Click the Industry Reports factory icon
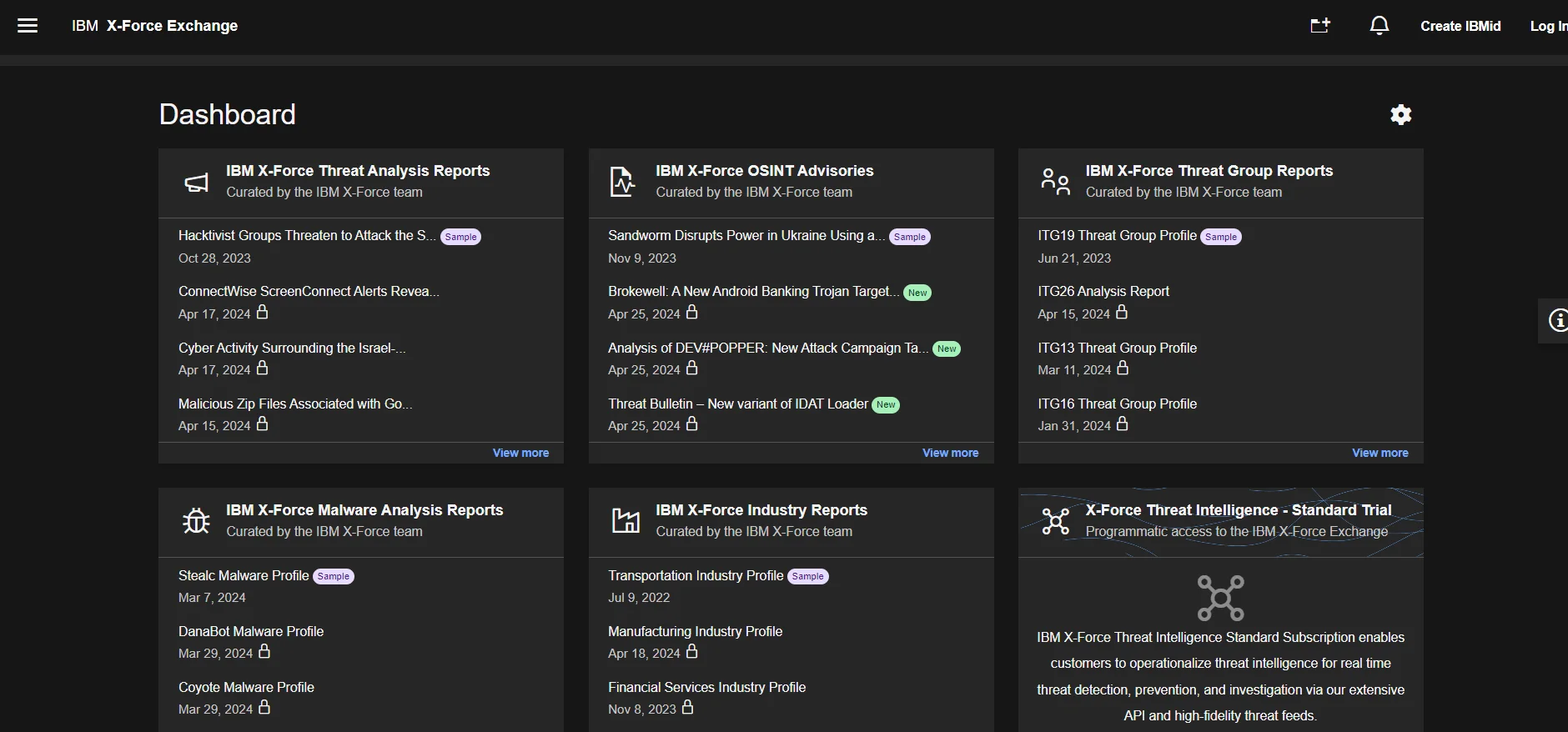Viewport: 1568px width, 732px height. click(626, 520)
